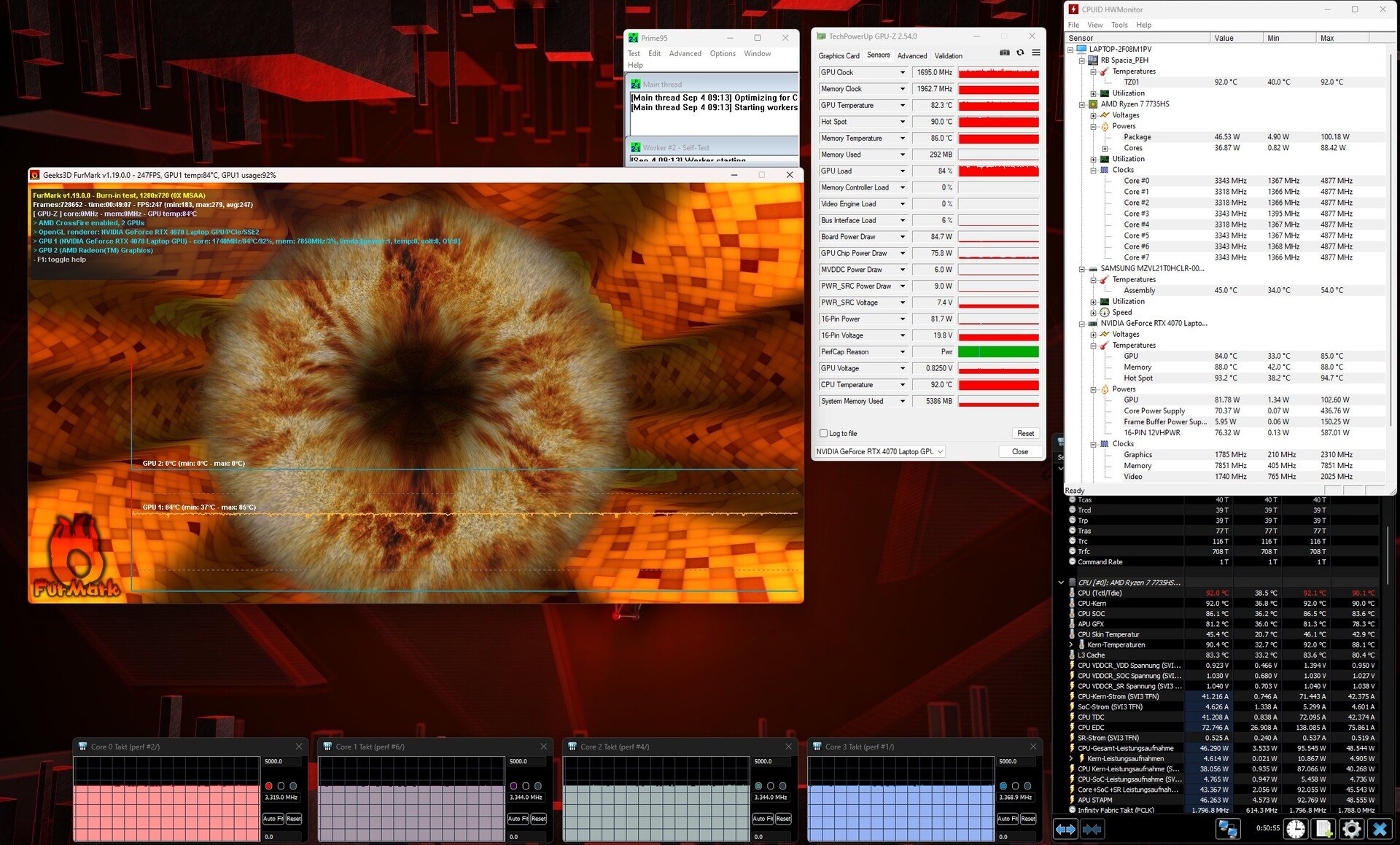Click the RB Spacia_PEH board icon

pyautogui.click(x=1093, y=61)
